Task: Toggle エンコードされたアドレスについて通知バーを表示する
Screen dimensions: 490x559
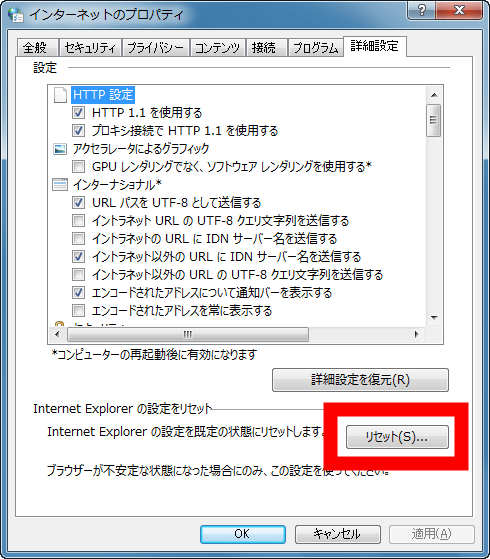Action: (x=78, y=293)
